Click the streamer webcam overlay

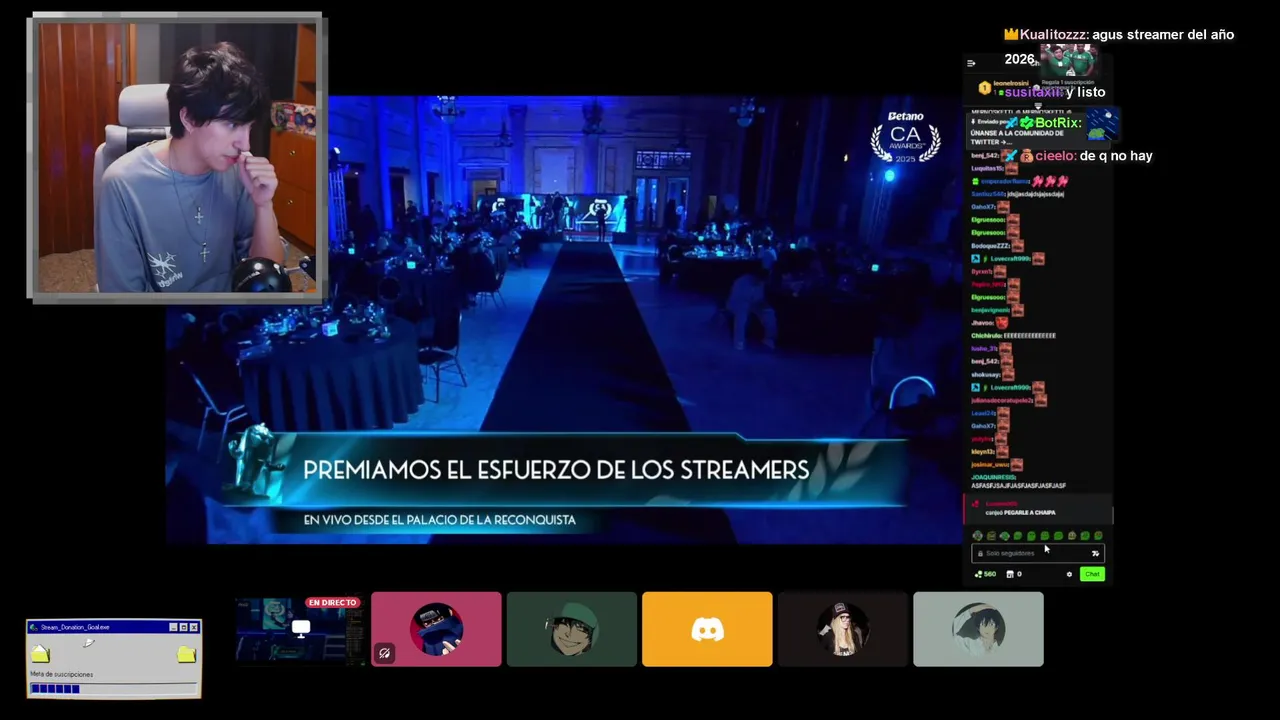pos(176,157)
